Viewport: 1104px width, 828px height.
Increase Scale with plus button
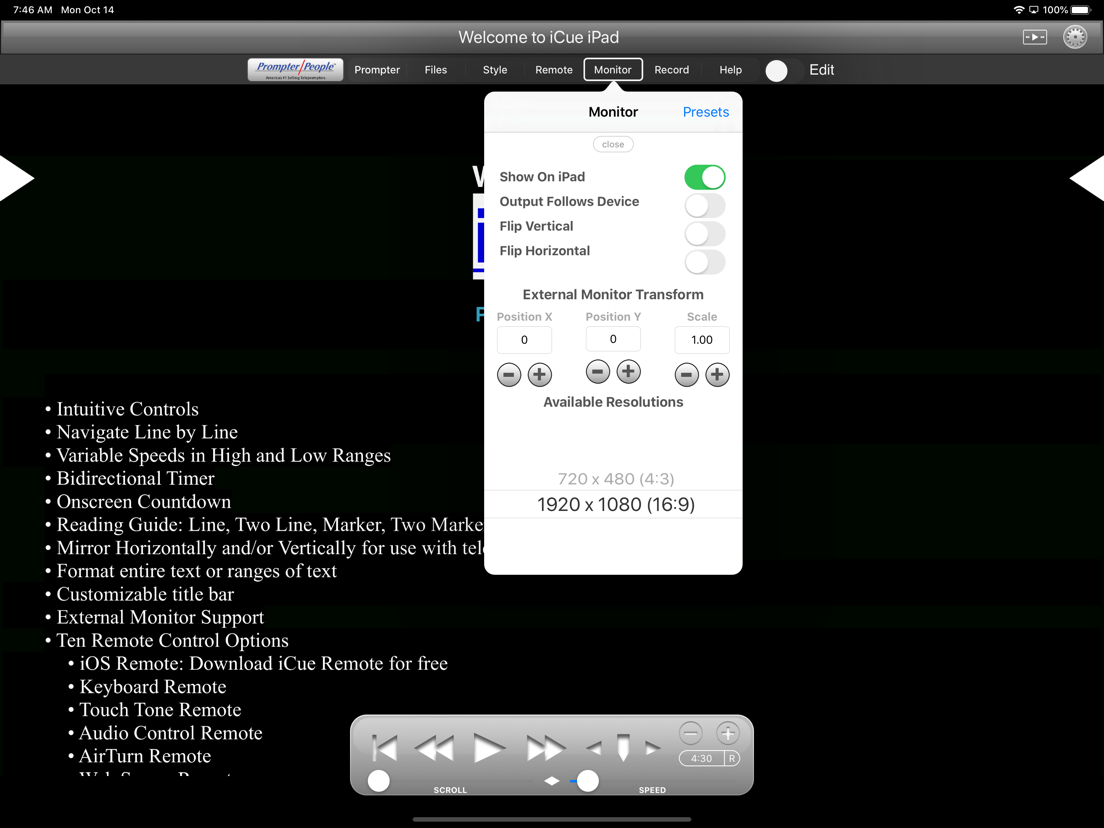point(717,375)
